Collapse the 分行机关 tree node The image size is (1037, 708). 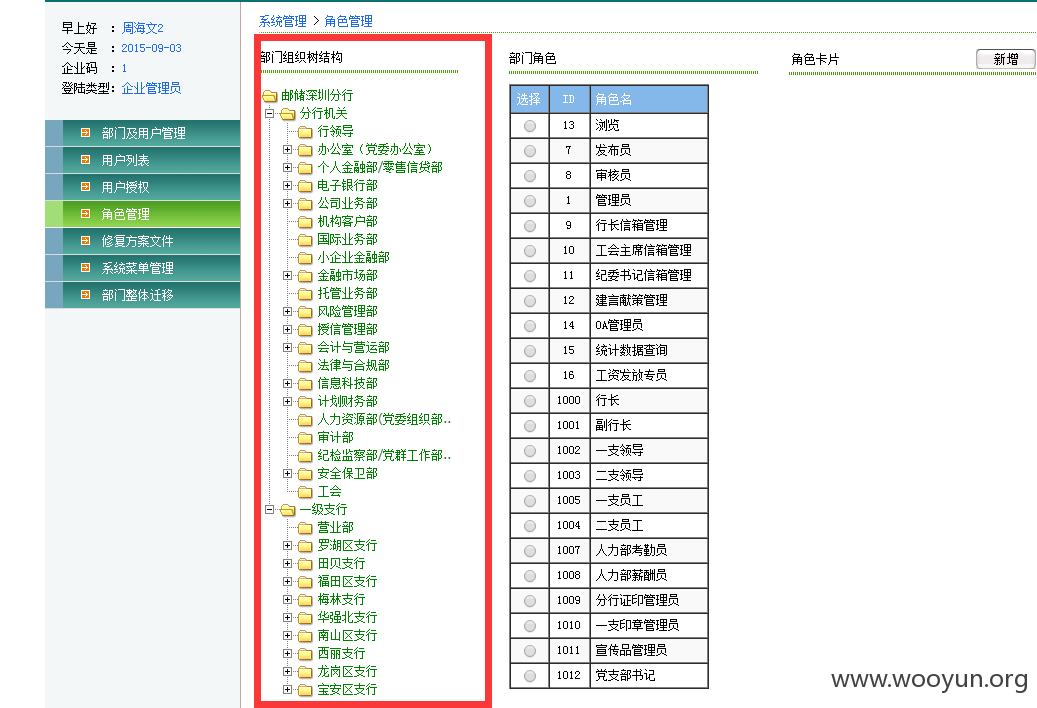[269, 114]
